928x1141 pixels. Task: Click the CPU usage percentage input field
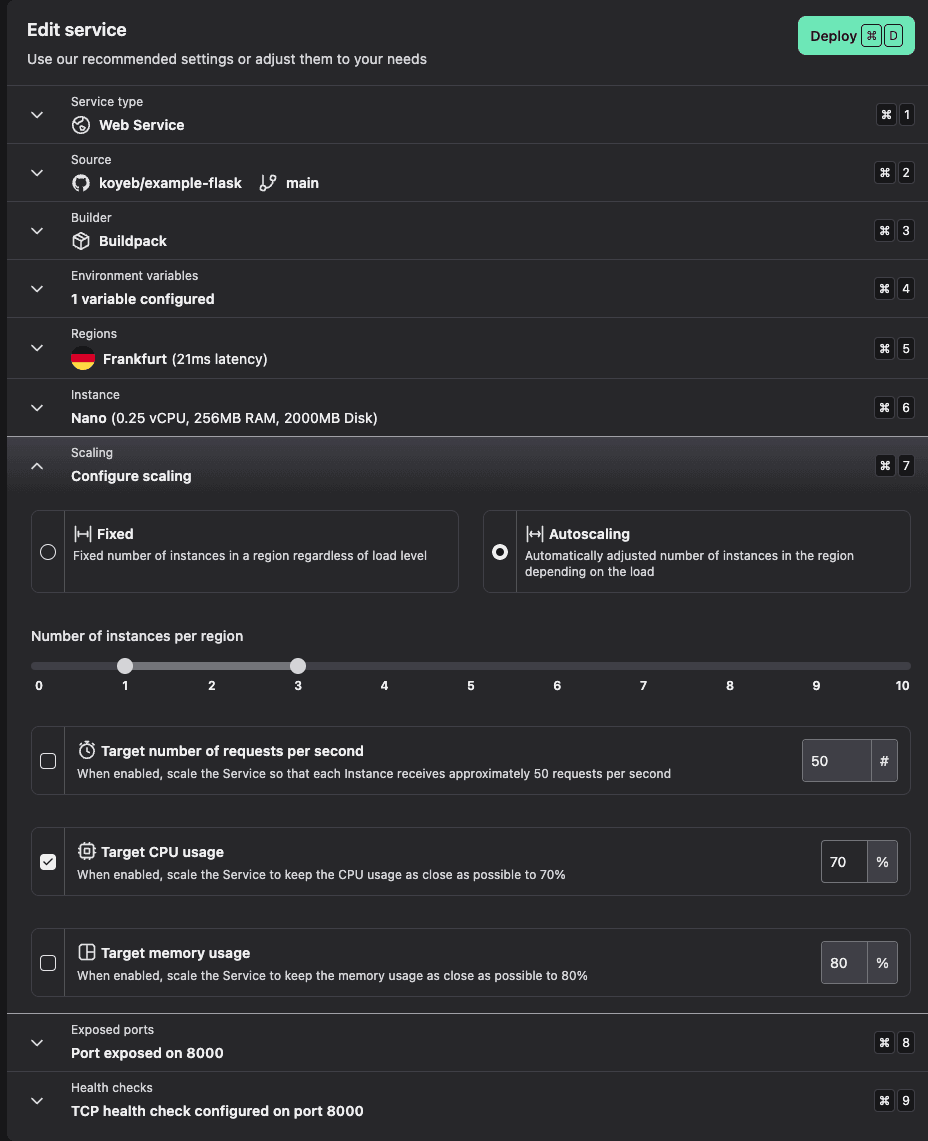[x=843, y=862]
